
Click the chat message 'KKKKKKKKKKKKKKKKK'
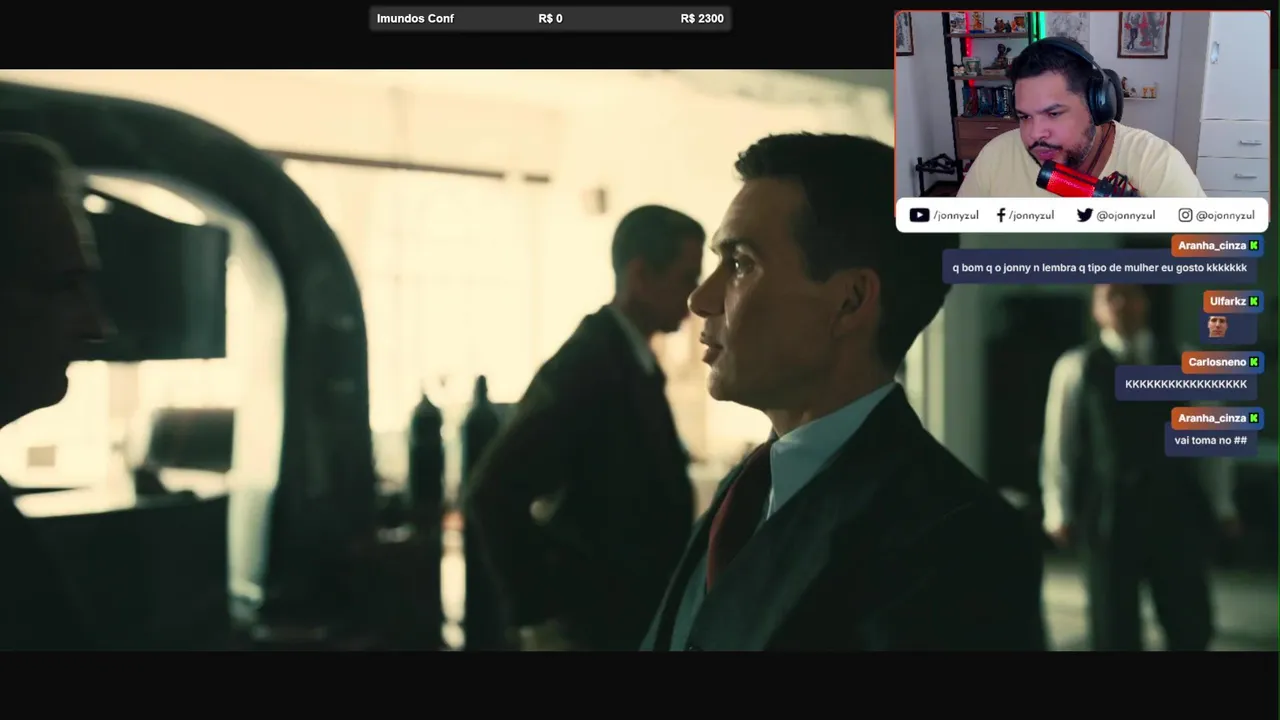tap(1186, 384)
